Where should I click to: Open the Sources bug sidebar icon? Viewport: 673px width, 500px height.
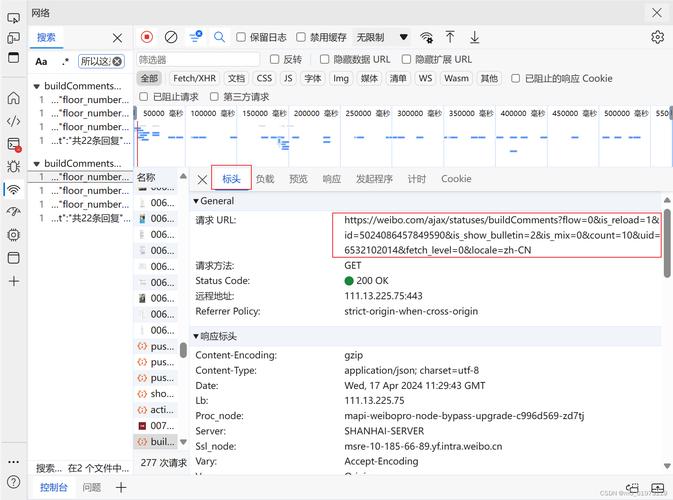pos(13,167)
